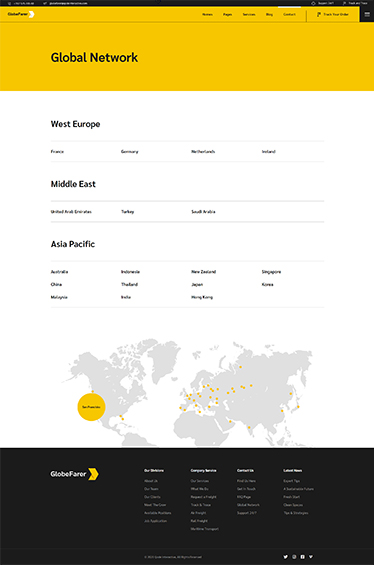The height and width of the screenshot is (565, 374).
Task: Open the Pages menu item
Action: coord(227,14)
